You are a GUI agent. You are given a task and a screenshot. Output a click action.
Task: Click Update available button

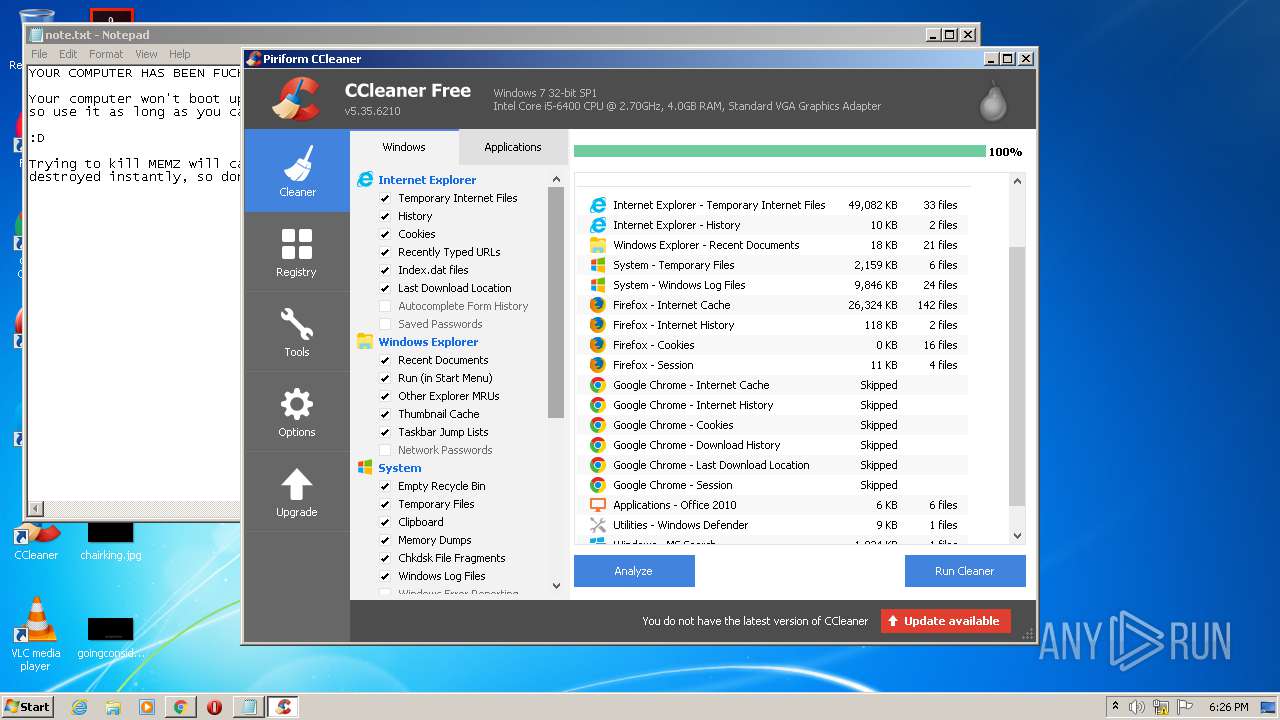[946, 621]
